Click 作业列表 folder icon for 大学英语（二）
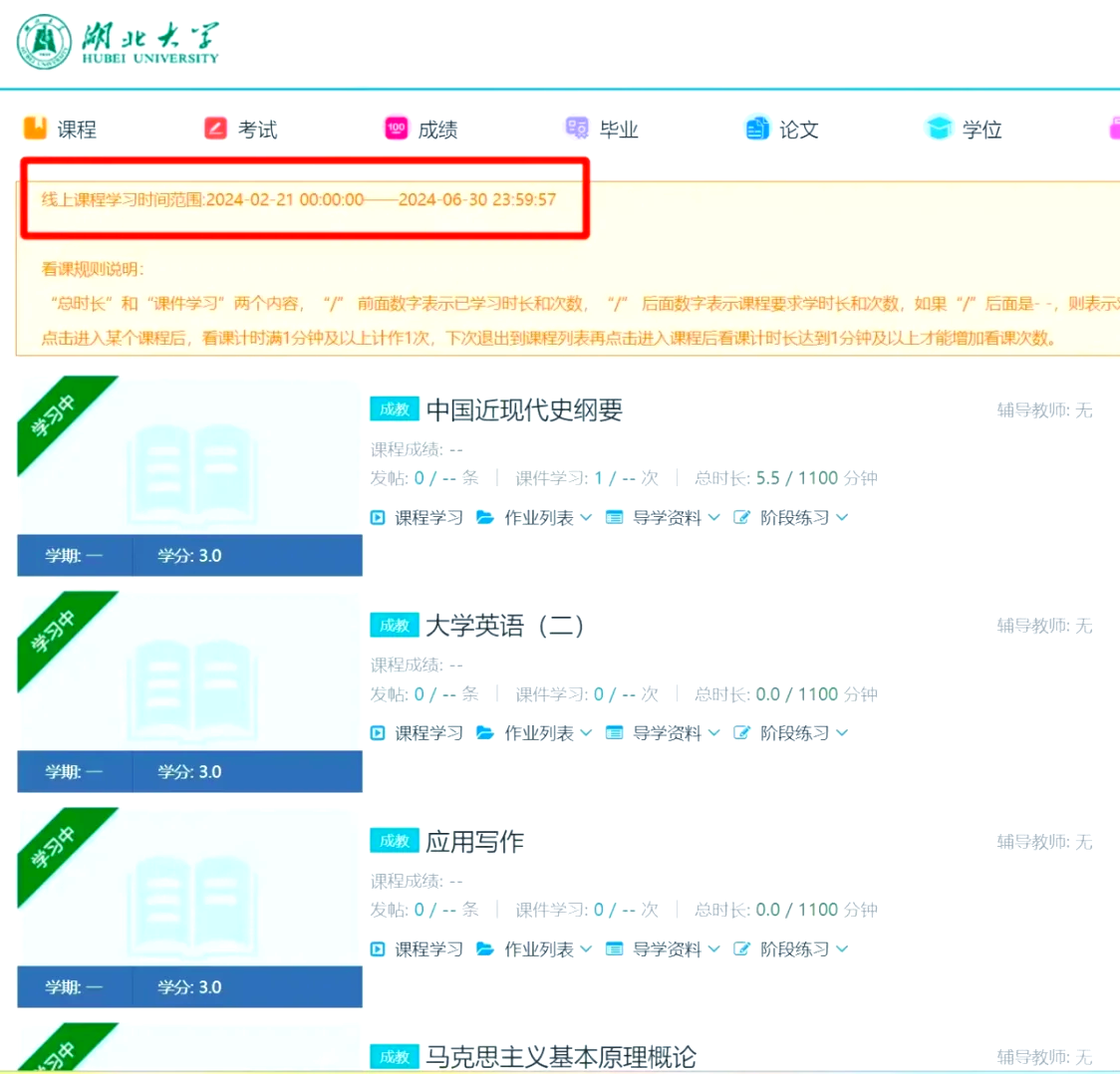 pos(485,732)
